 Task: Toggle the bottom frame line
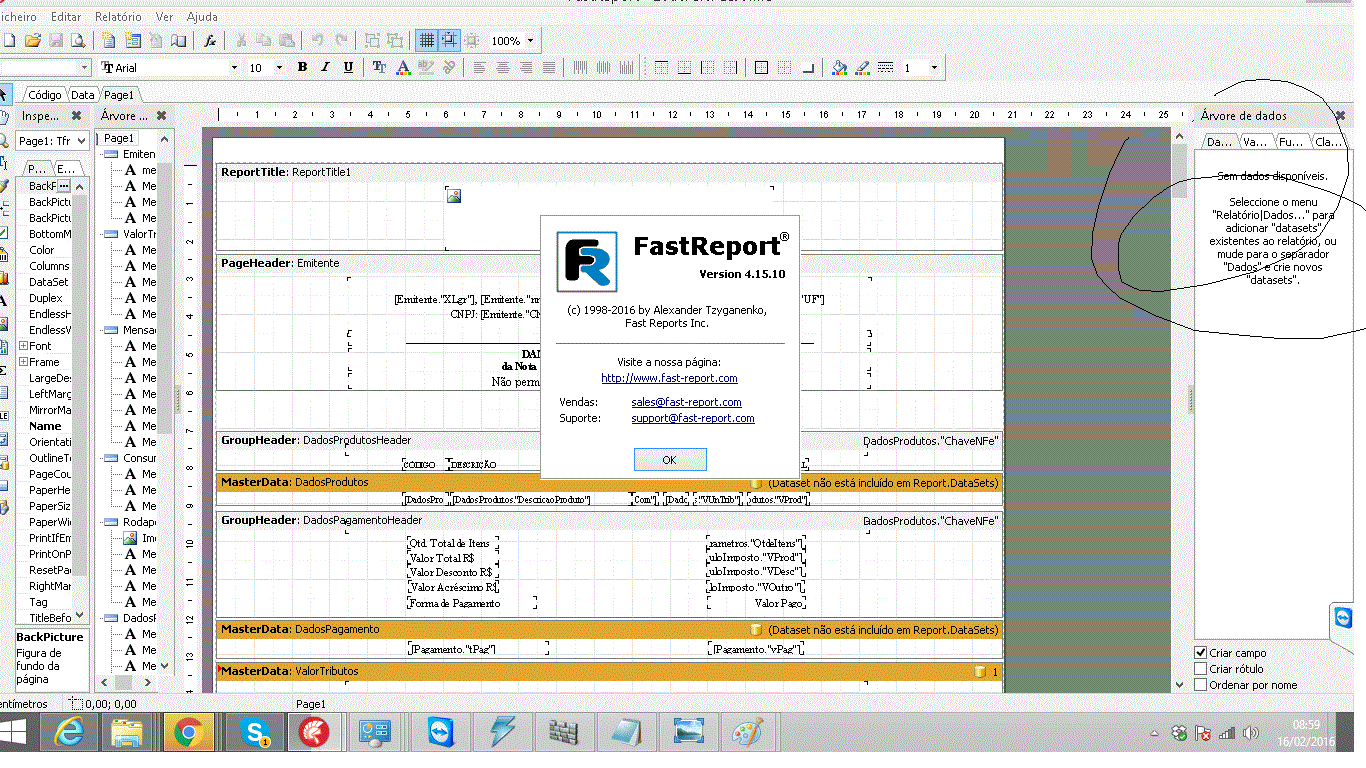pos(684,67)
